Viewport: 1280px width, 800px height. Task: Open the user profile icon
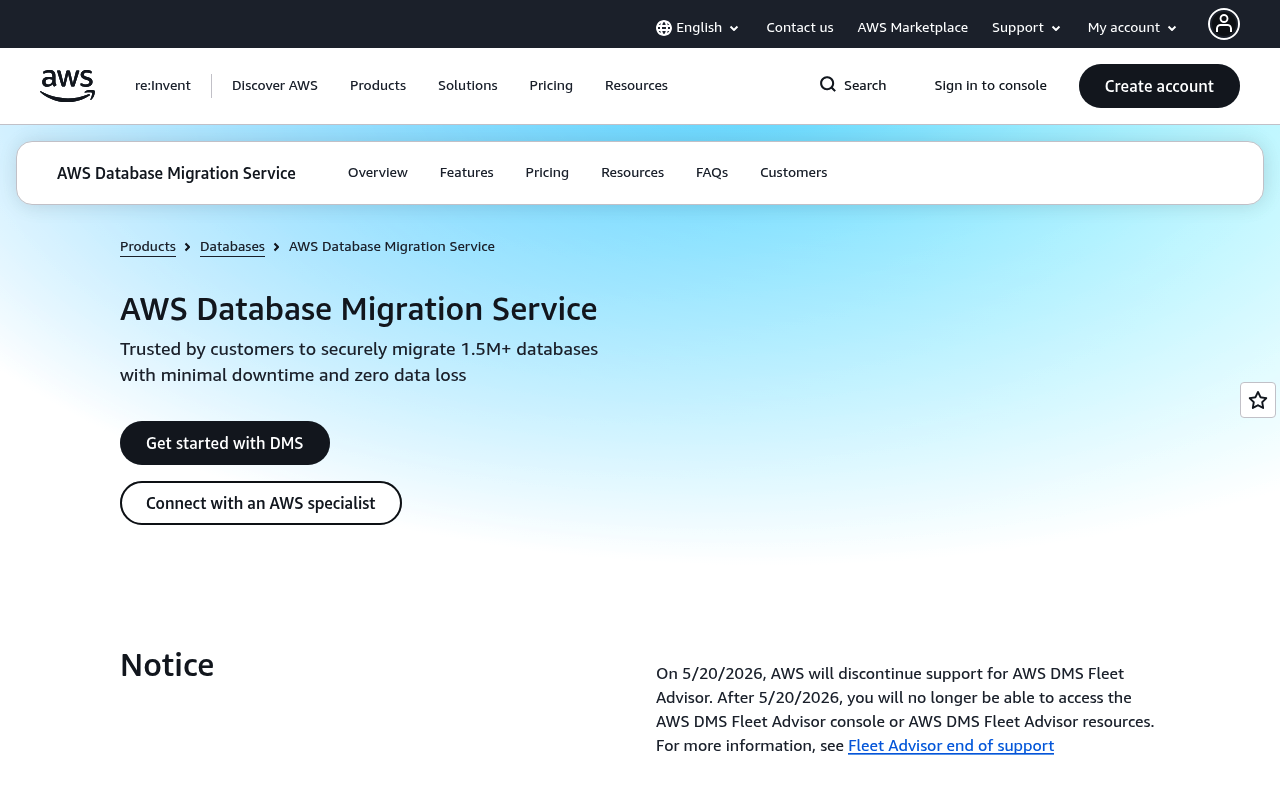pyautogui.click(x=1223, y=24)
